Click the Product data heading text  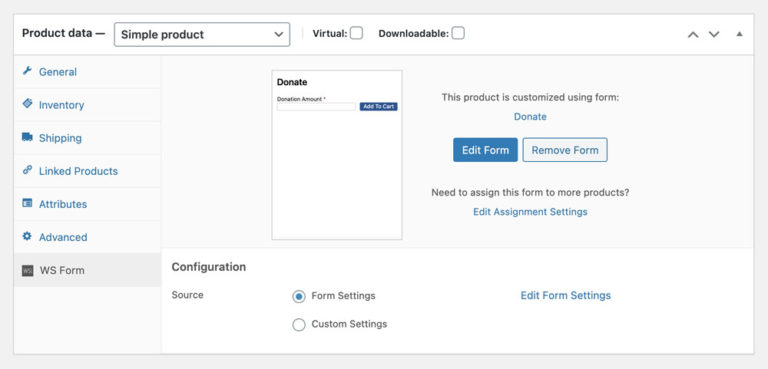point(64,33)
